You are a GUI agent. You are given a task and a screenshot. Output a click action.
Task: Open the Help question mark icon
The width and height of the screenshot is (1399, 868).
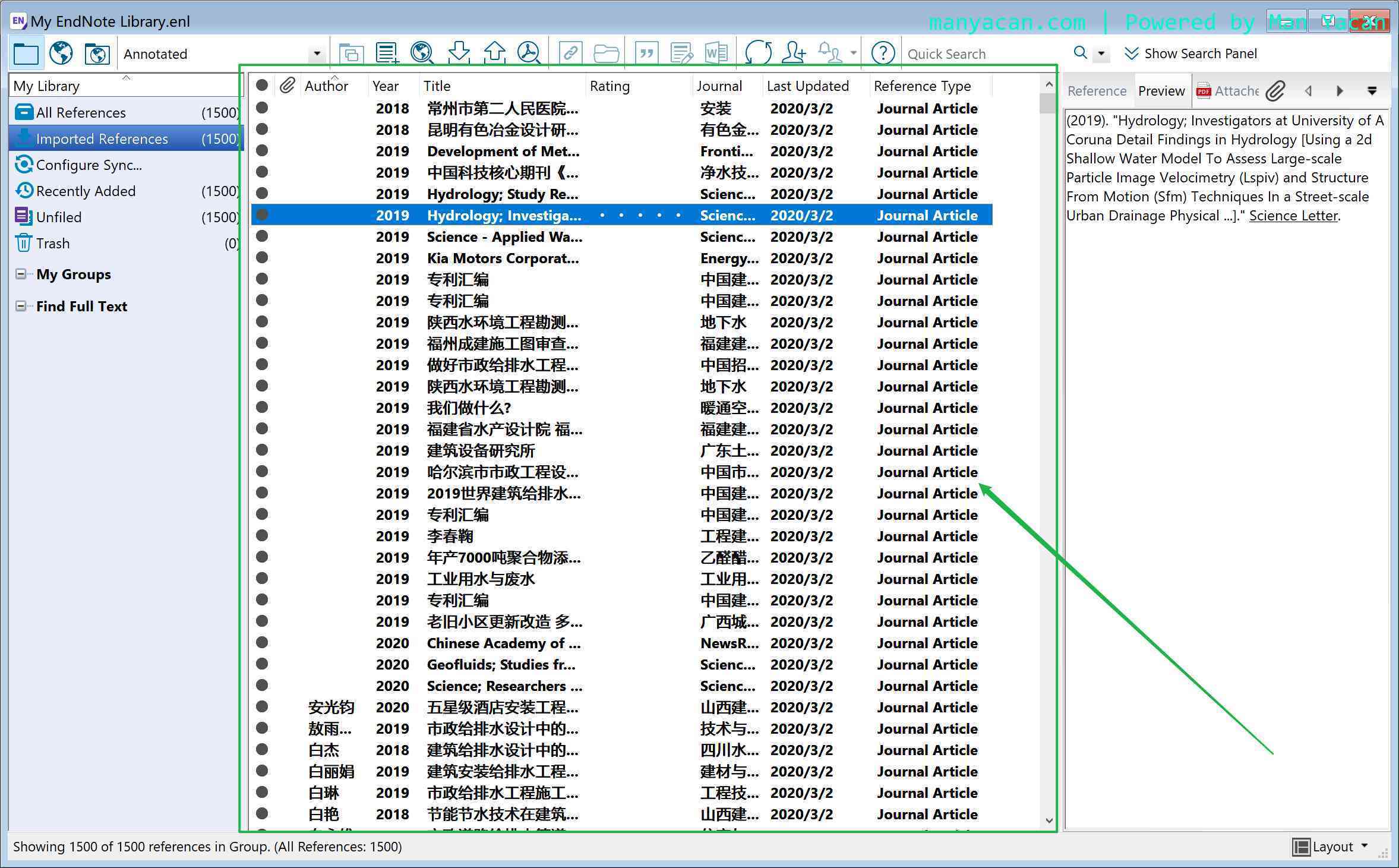pyautogui.click(x=883, y=53)
